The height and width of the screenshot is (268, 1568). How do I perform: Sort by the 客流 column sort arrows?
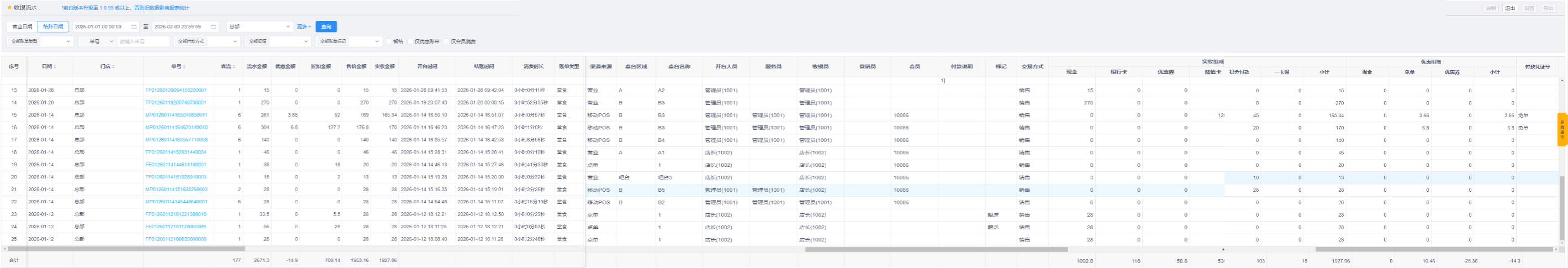[x=234, y=66]
